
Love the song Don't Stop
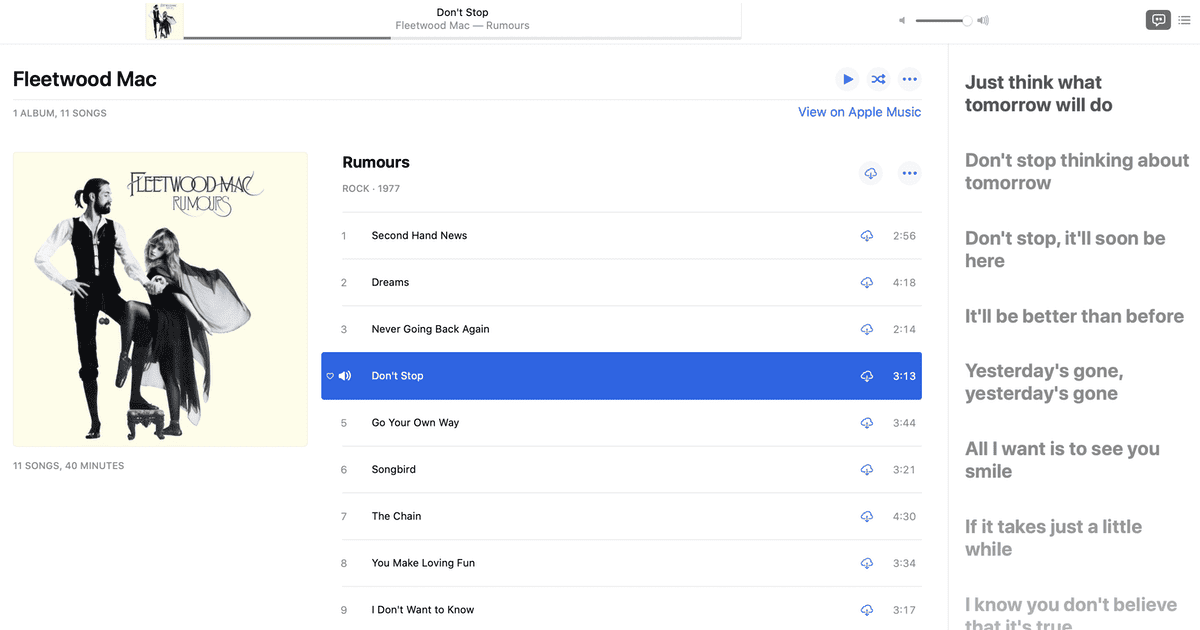tap(330, 376)
